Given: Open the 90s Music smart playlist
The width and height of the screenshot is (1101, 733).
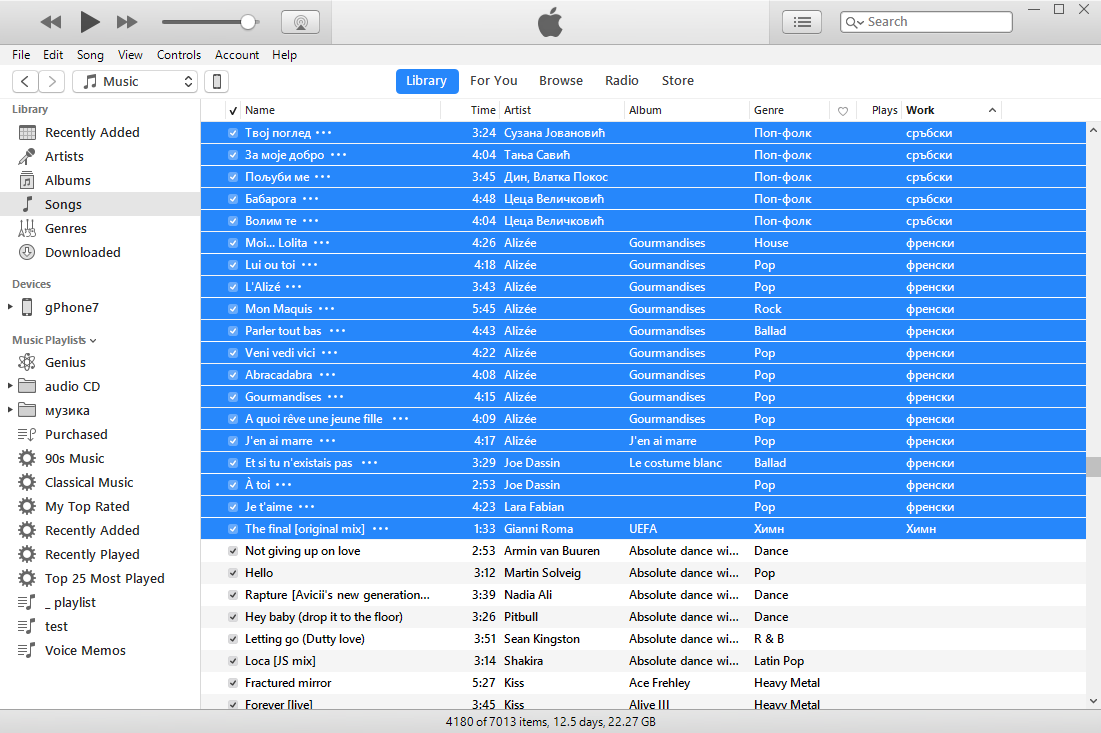Looking at the screenshot, I should (74, 458).
